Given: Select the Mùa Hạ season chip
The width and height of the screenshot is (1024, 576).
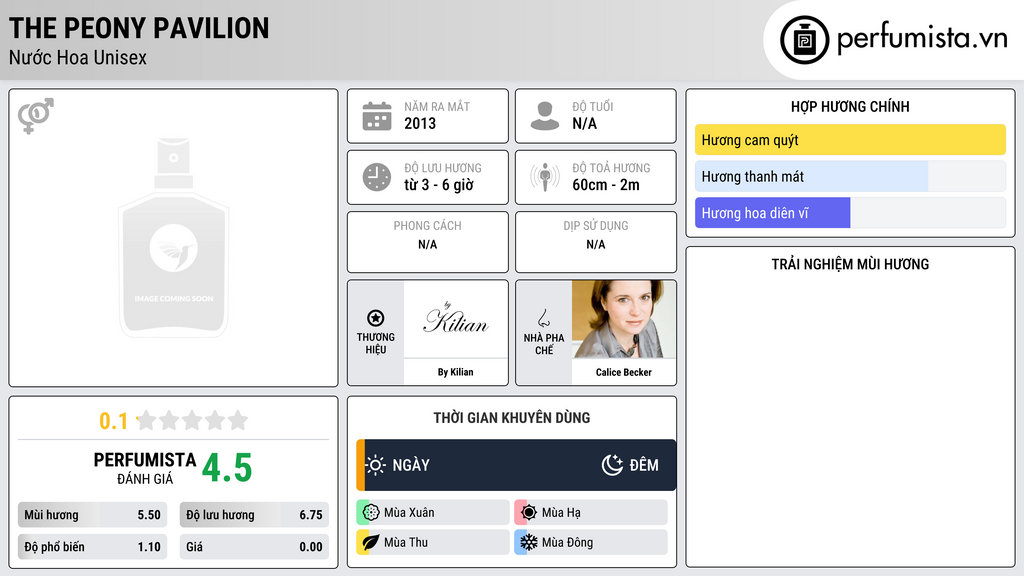Looking at the screenshot, I should click(x=590, y=513).
